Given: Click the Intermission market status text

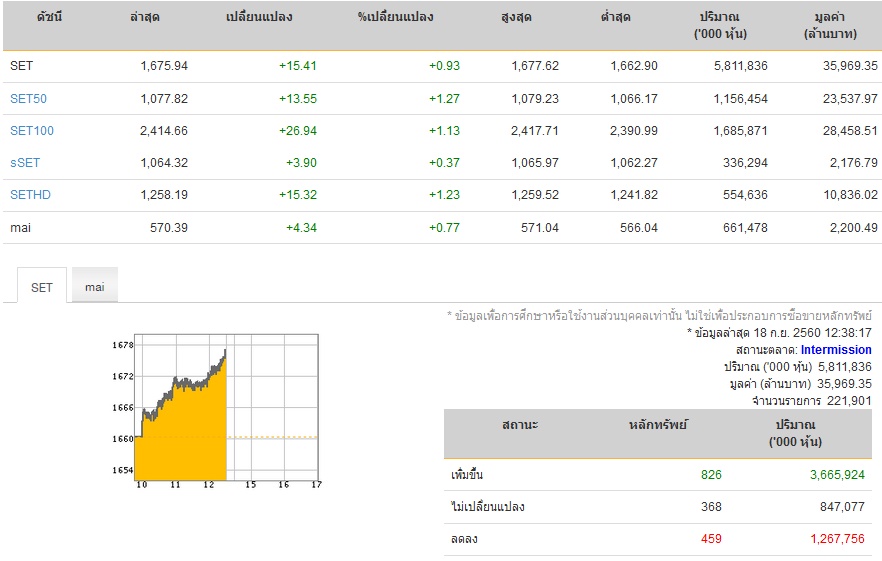Looking at the screenshot, I should pos(836,349).
